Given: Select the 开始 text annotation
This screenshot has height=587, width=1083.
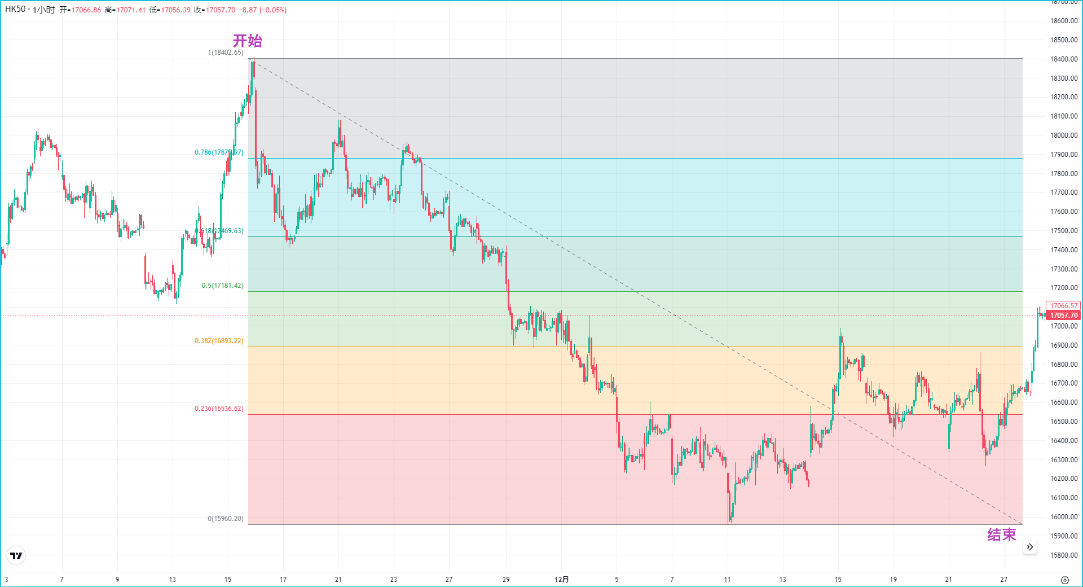Looking at the screenshot, I should click(x=247, y=41).
